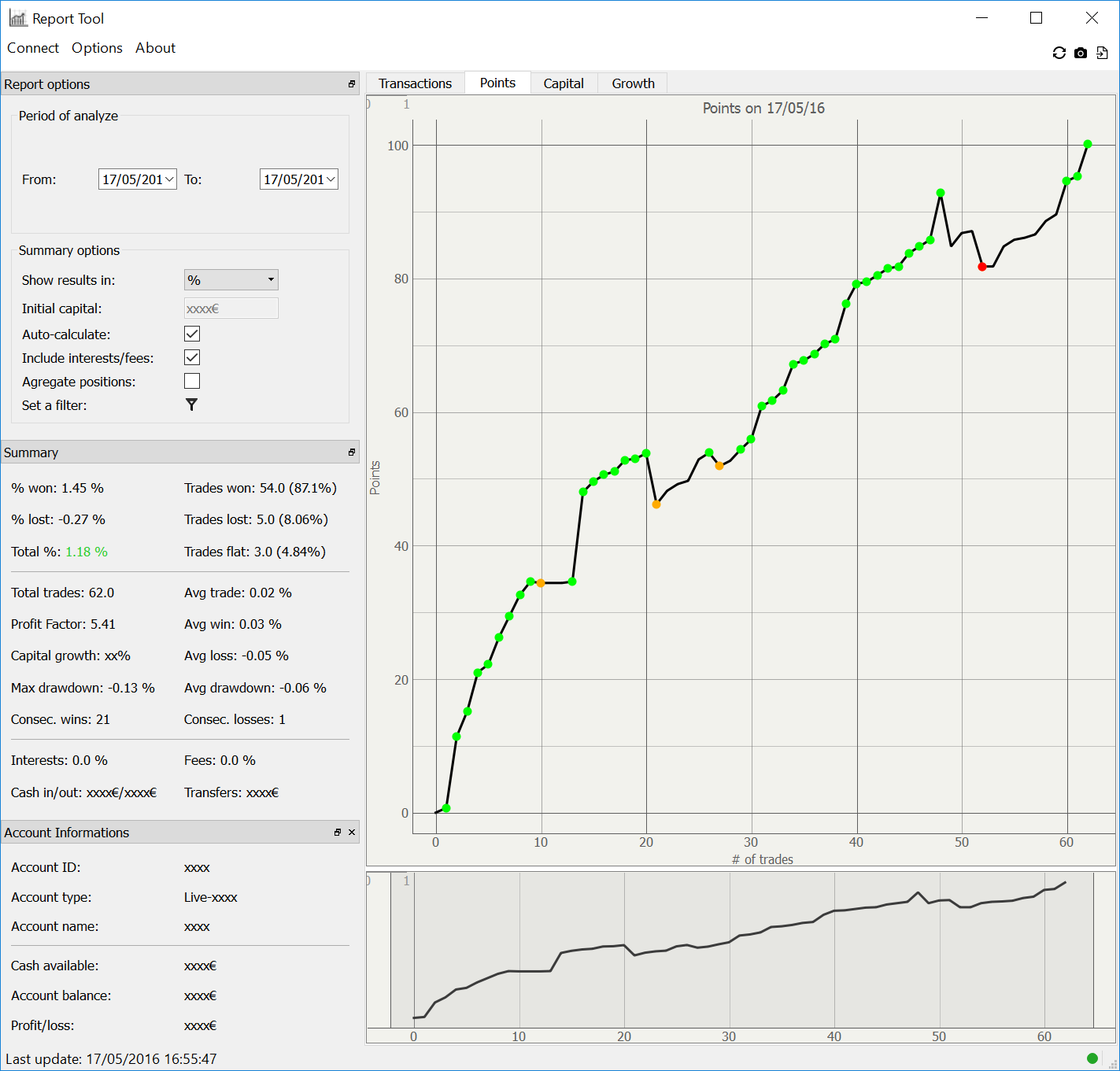Enable the Agregate positions checkbox

pos(192,381)
